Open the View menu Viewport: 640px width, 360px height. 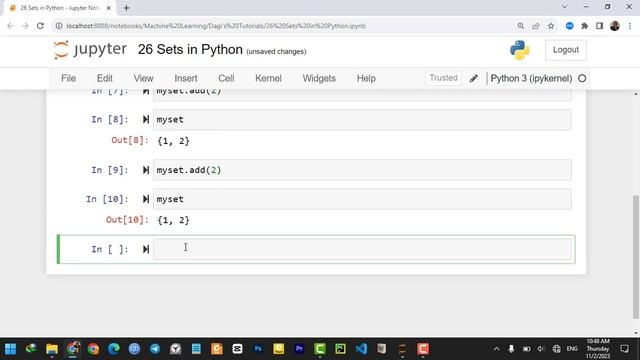[143, 78]
